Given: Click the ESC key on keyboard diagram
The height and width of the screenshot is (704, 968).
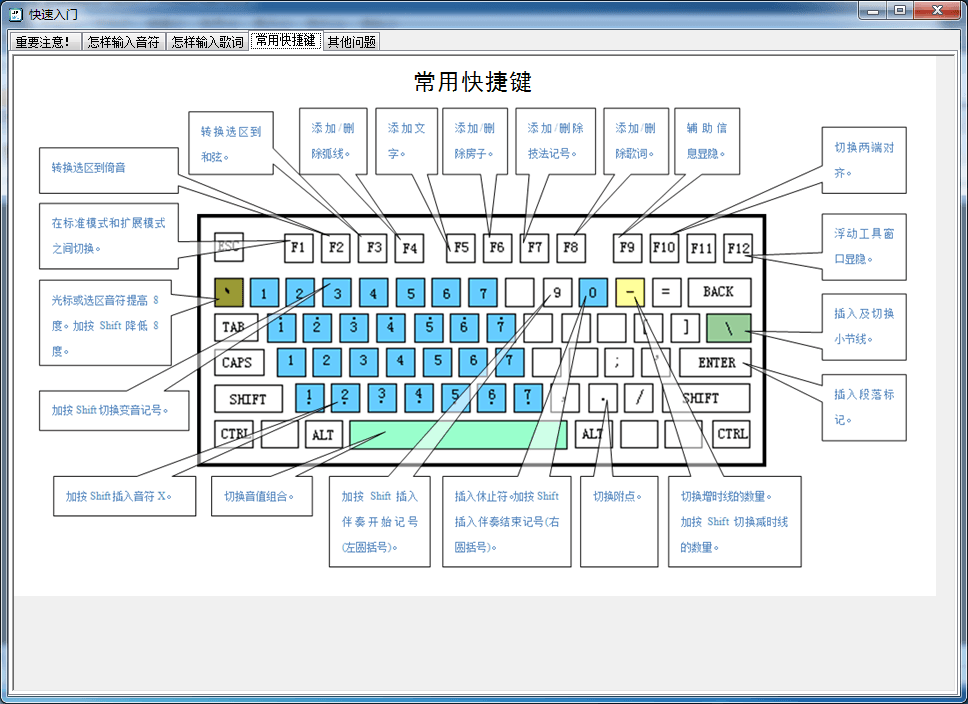Looking at the screenshot, I should (229, 247).
